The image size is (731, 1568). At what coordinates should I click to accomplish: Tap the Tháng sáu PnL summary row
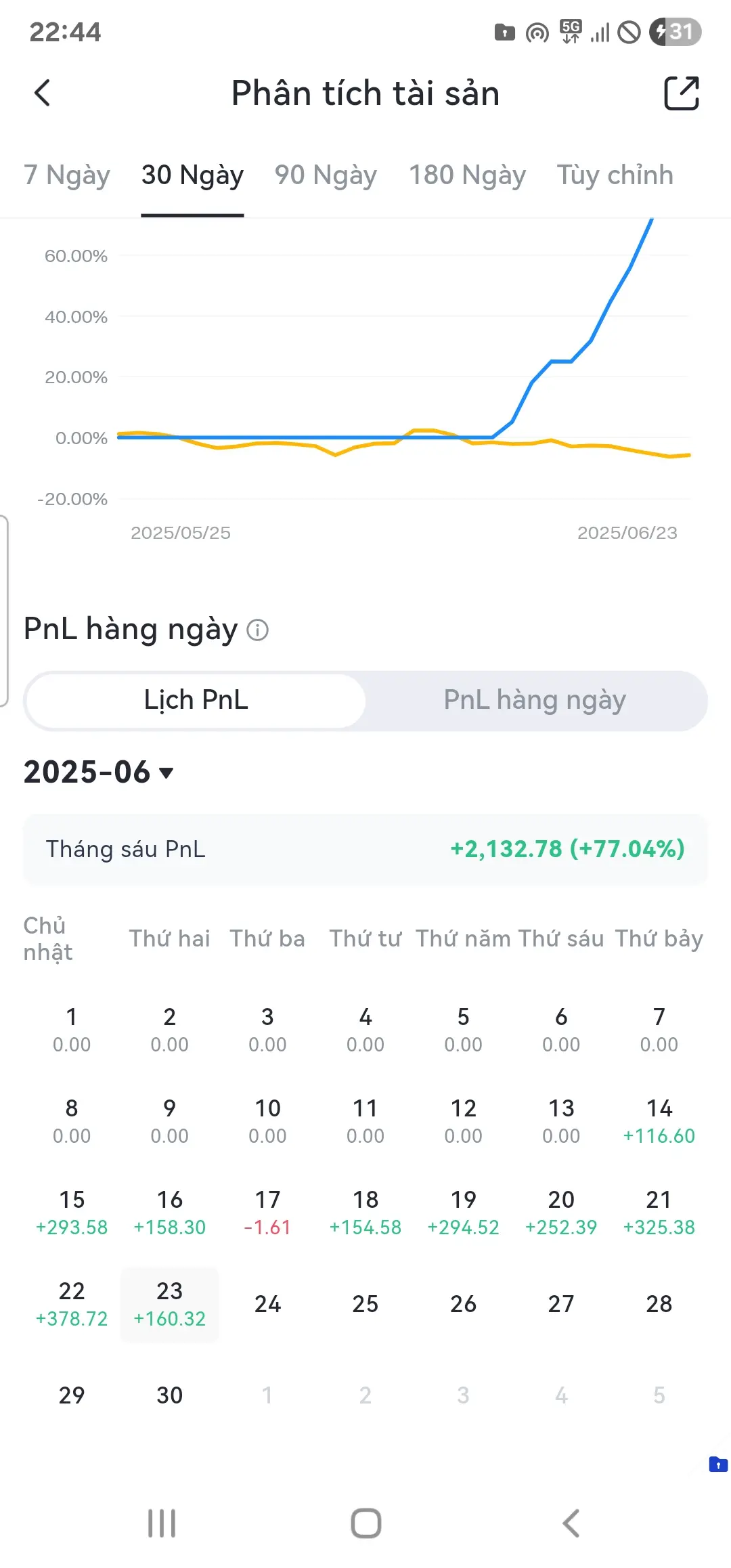365,849
